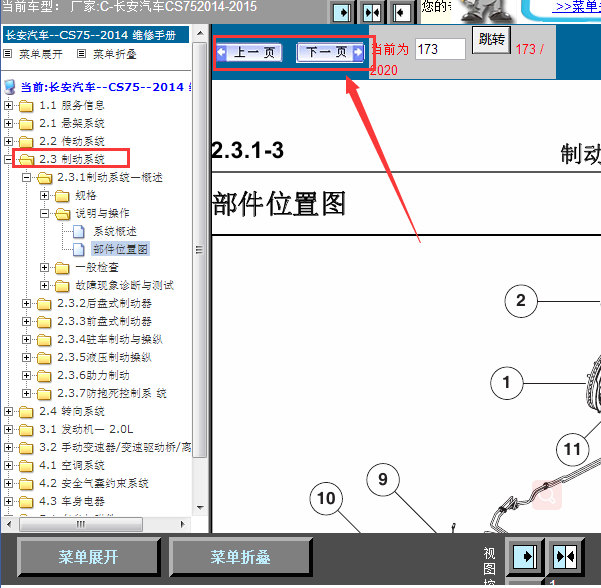Screen dimensions: 601x588
Task: Open the 2.3.5液压制动操纵 tree item
Action: [105, 357]
